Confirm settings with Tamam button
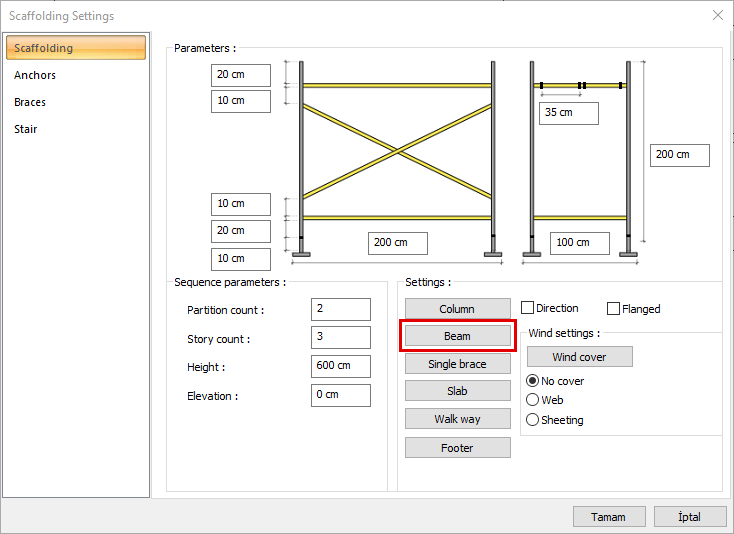Image resolution: width=734 pixels, height=534 pixels. coord(608,517)
